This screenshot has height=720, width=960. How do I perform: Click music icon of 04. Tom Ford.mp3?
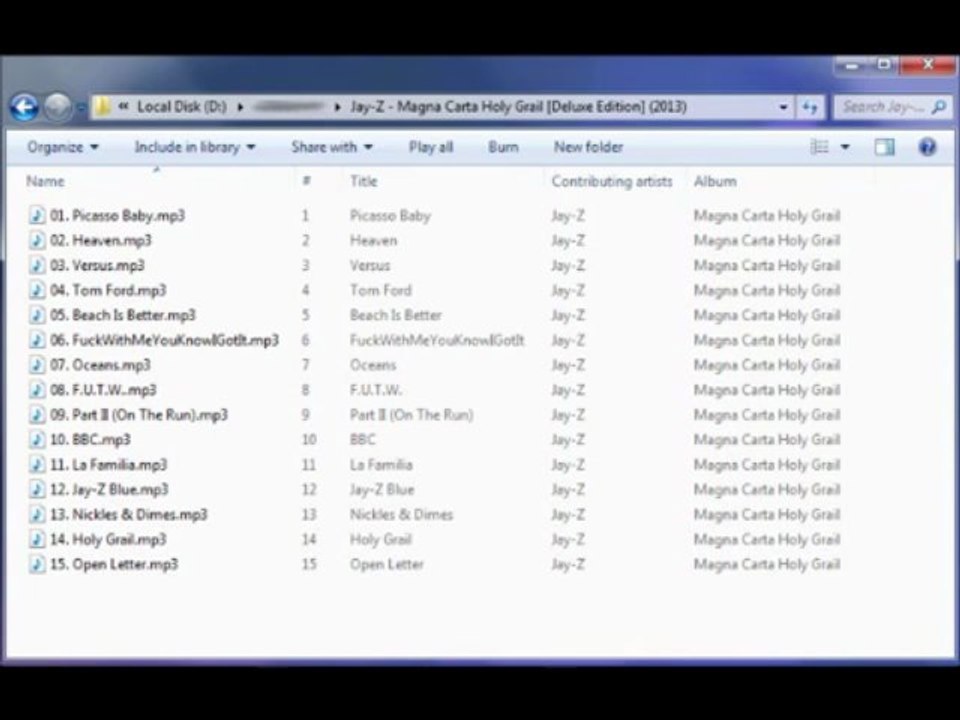point(37,290)
